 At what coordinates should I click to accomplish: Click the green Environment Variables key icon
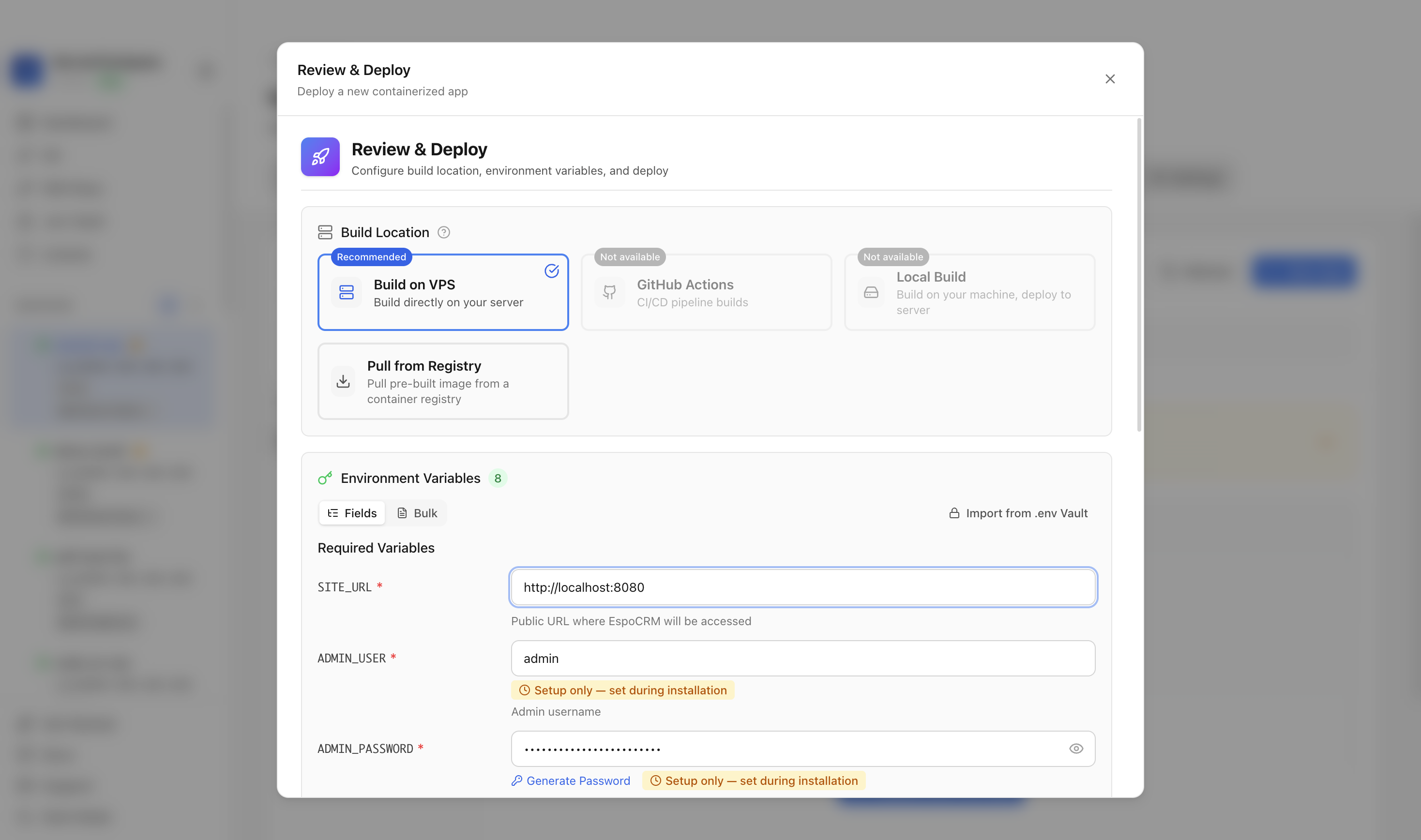pos(325,478)
